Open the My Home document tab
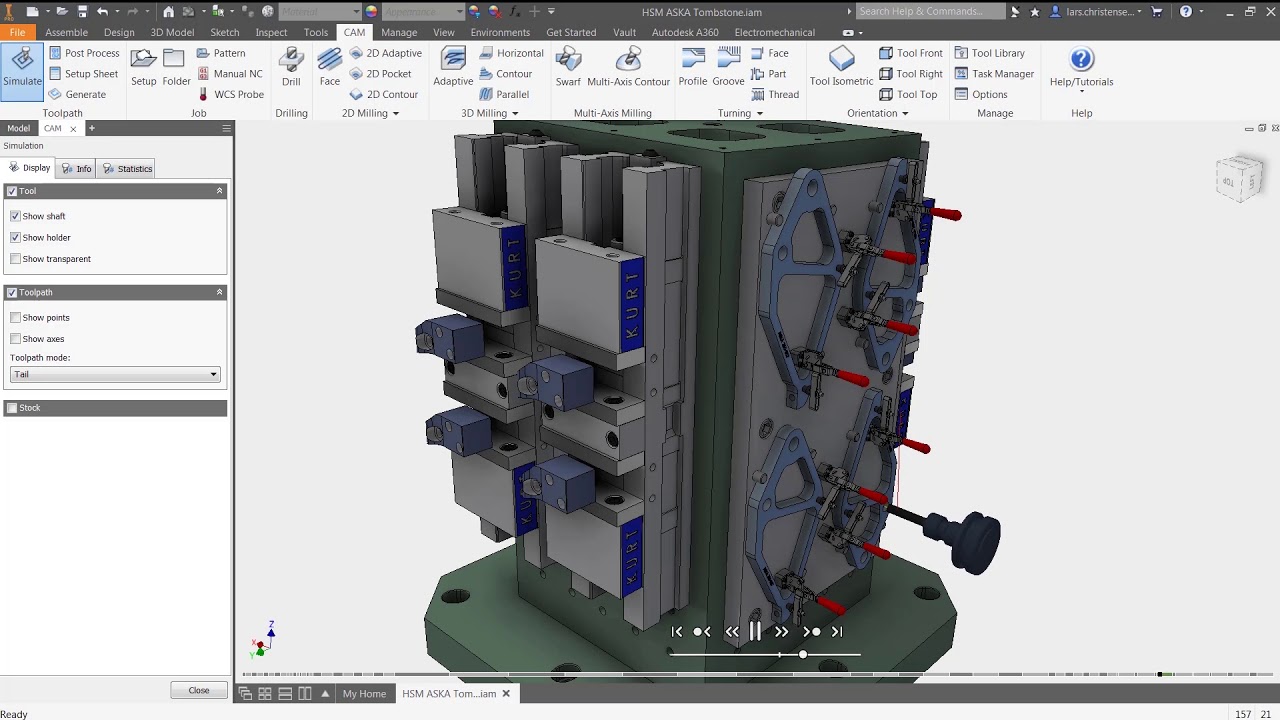The height and width of the screenshot is (720, 1280). tap(364, 693)
